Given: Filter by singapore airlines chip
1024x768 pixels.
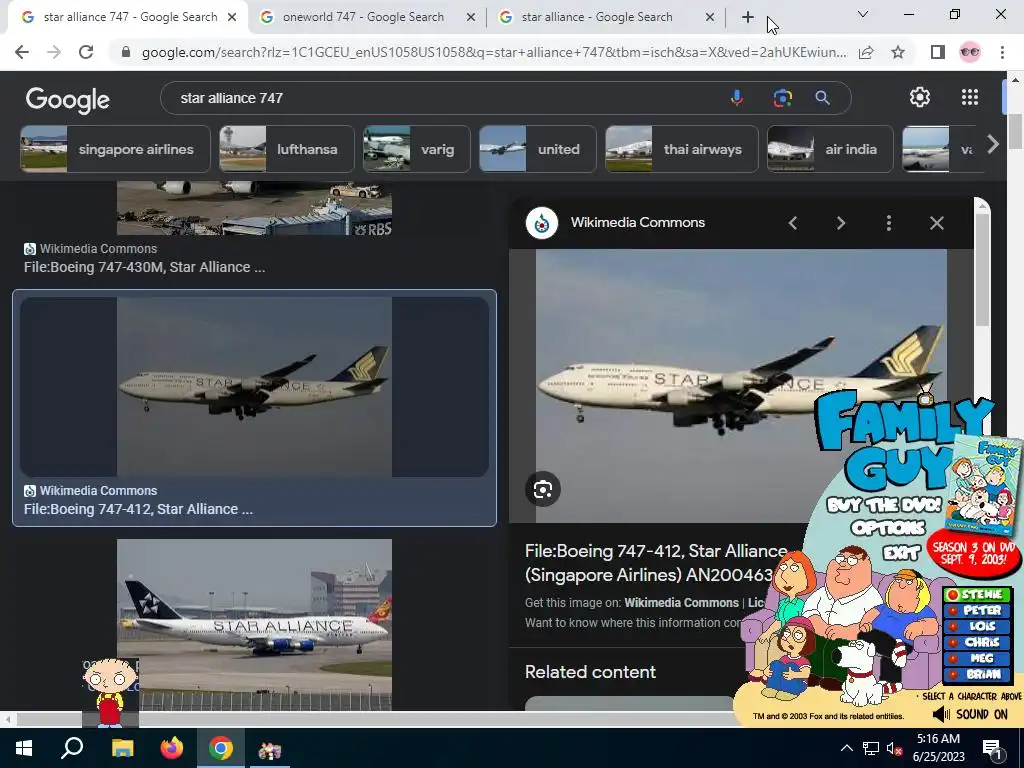Looking at the screenshot, I should (115, 149).
